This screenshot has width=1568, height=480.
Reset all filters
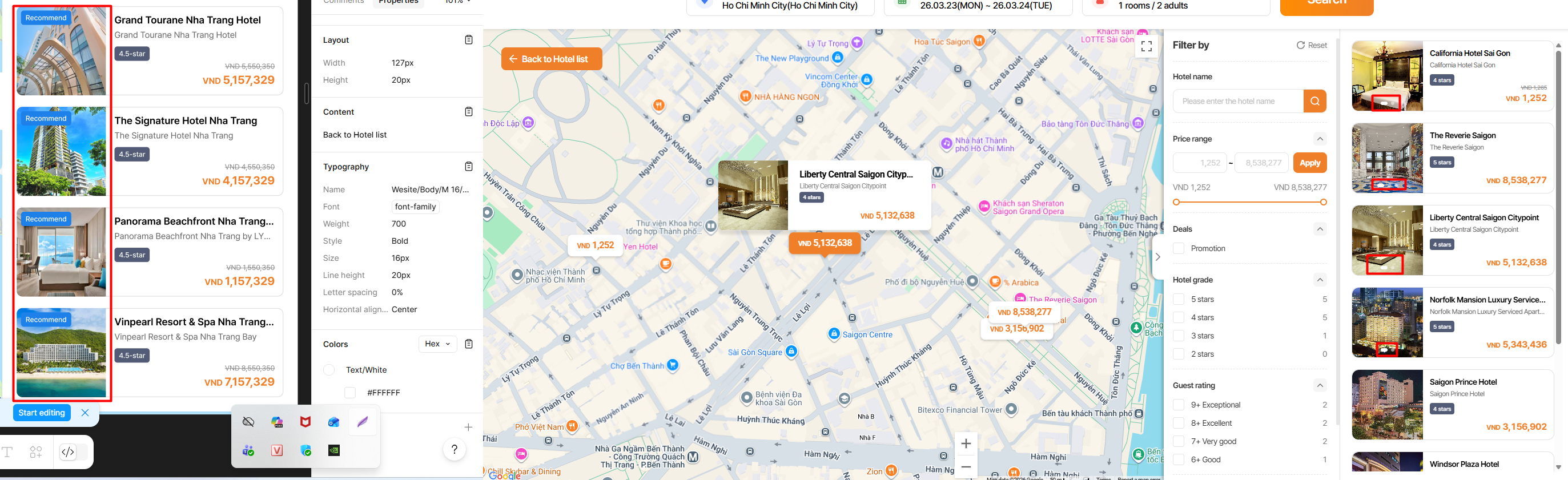(x=1312, y=45)
